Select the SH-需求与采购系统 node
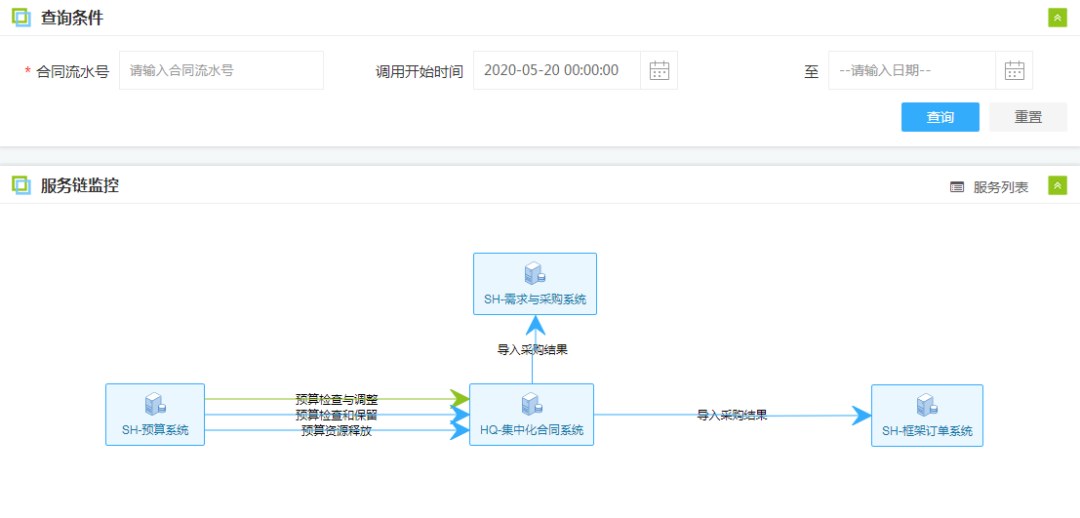 point(534,284)
